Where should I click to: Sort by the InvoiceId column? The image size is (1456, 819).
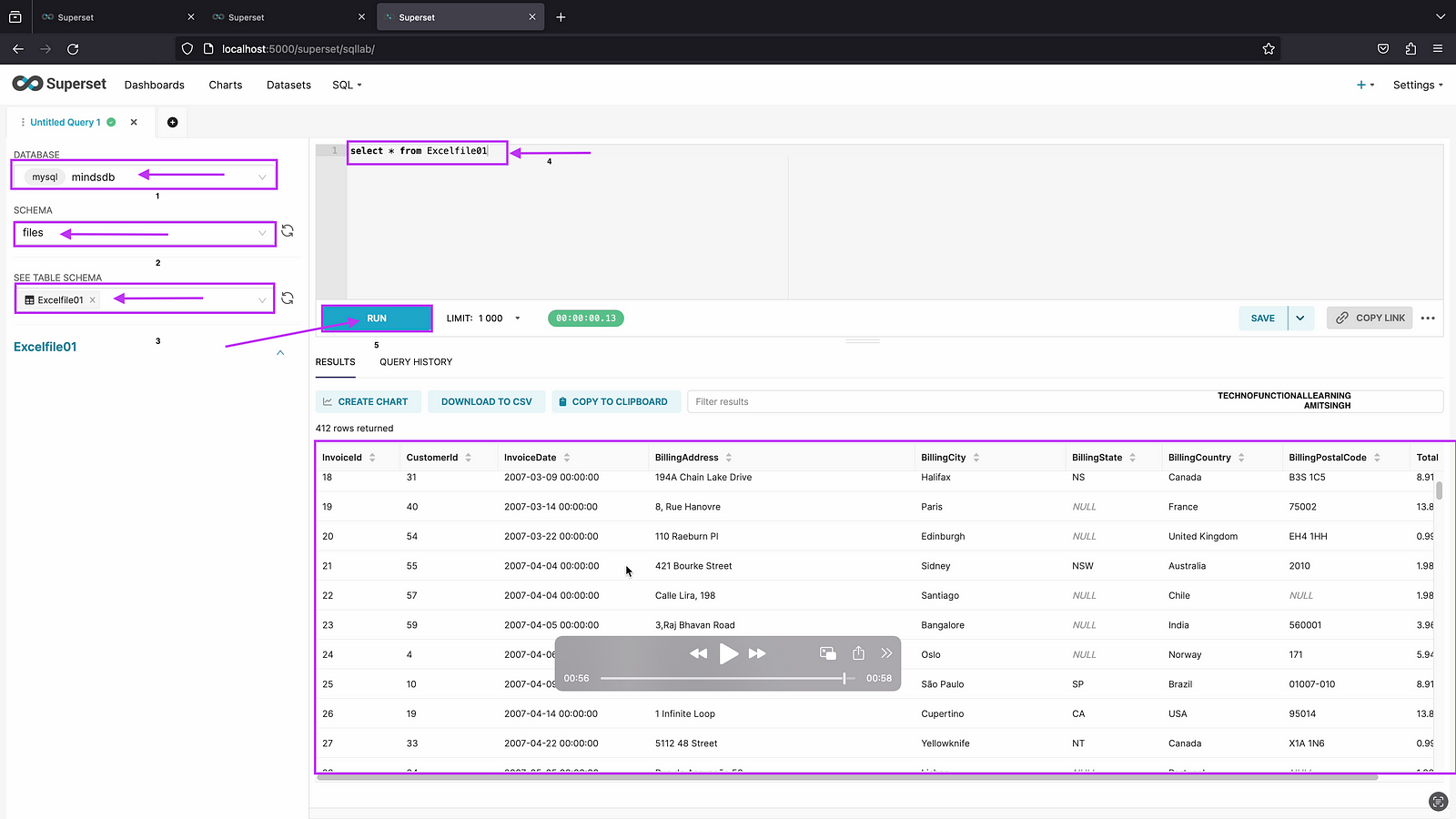[372, 458]
